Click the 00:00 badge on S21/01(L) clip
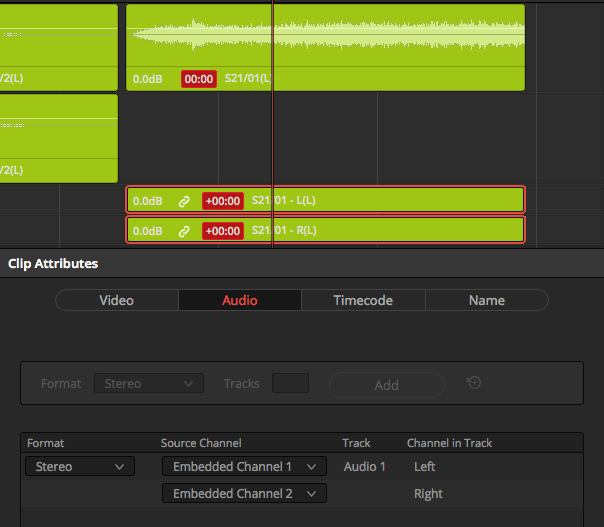 (199, 79)
